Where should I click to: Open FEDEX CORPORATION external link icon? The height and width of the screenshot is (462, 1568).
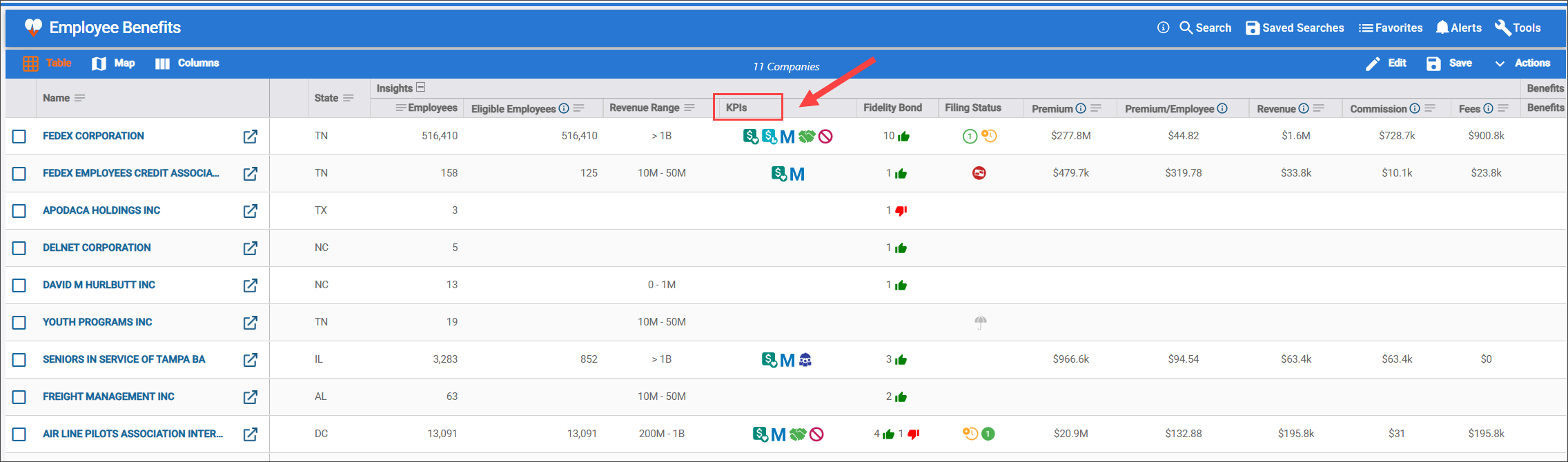251,137
